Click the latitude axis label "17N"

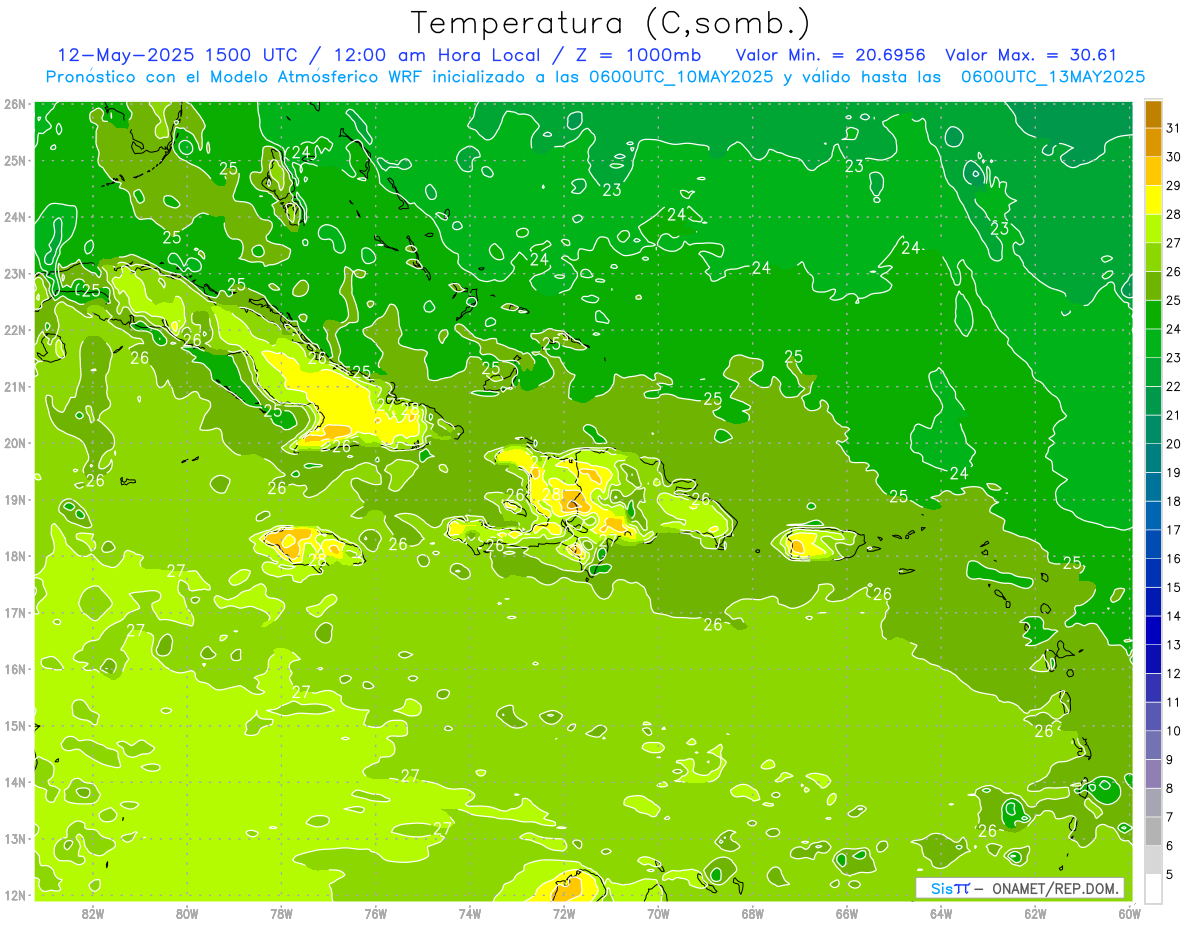(x=15, y=612)
